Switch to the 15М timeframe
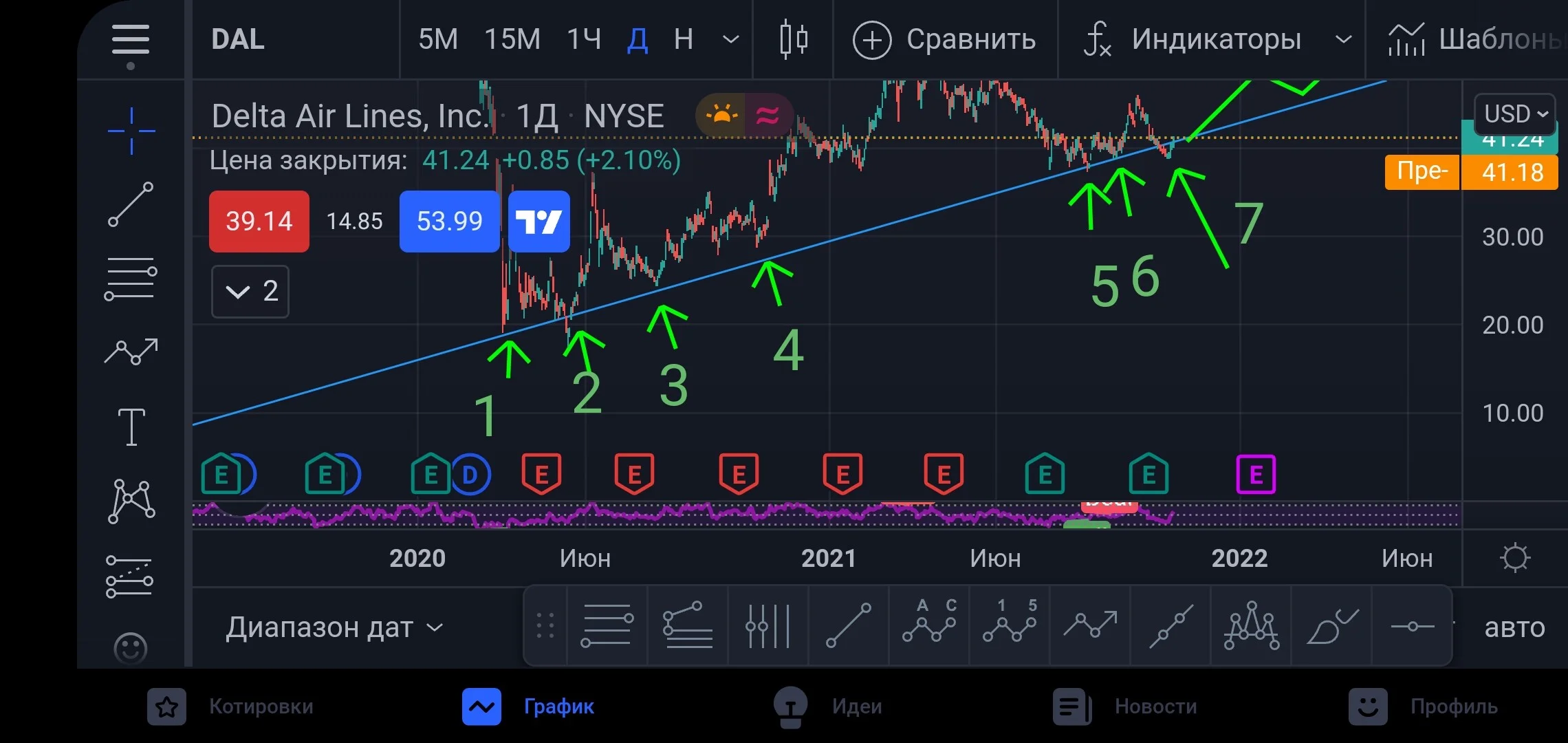This screenshot has height=743, width=1568. pos(512,39)
